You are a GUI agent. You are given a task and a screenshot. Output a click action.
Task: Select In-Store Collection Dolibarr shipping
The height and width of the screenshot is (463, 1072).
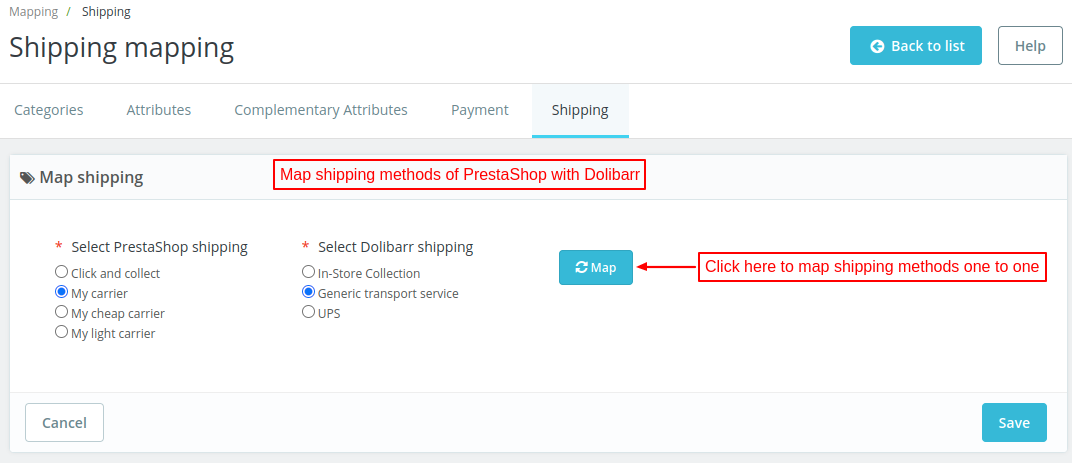click(x=309, y=272)
